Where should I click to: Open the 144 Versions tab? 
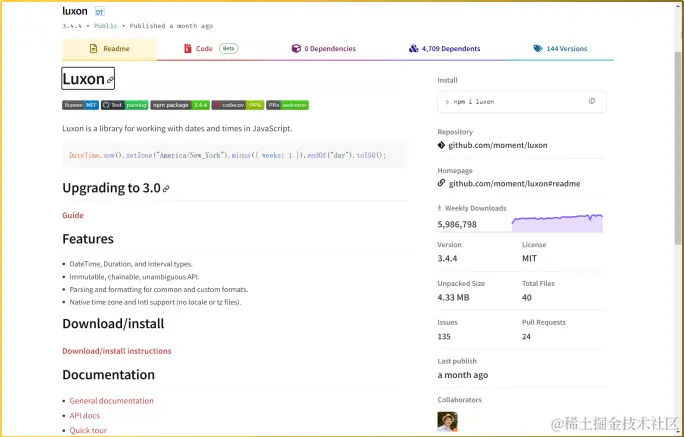[560, 49]
